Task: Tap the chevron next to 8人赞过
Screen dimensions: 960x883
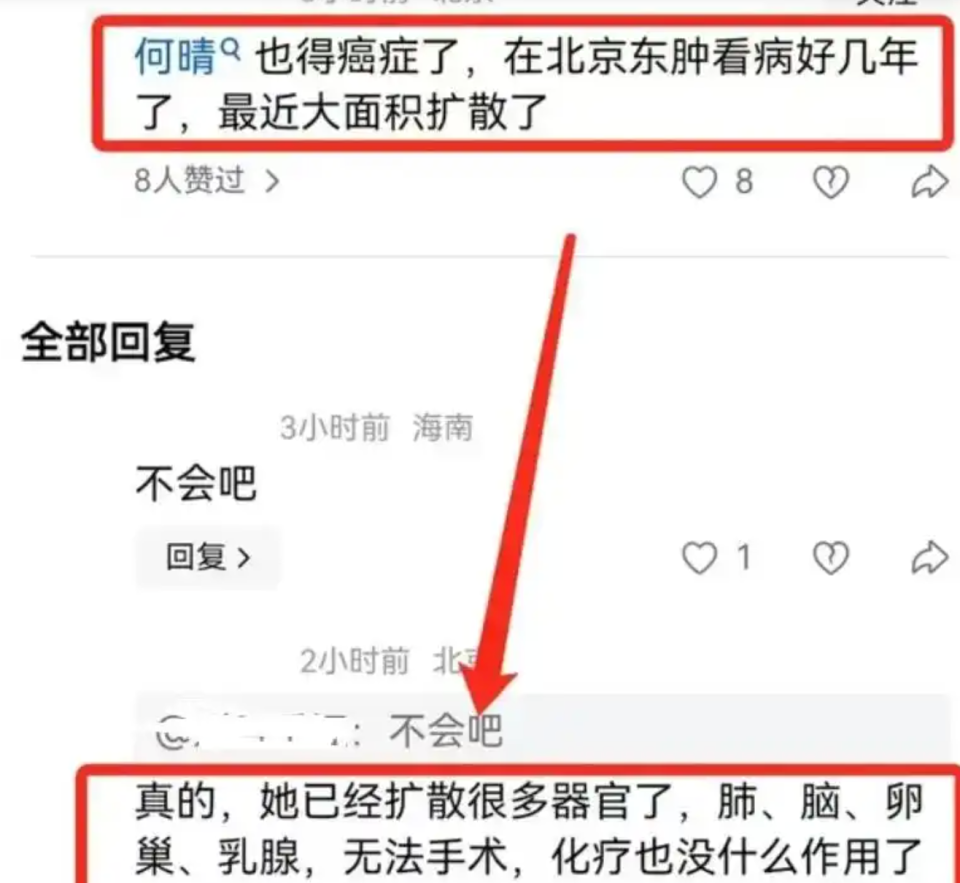Action: [x=272, y=181]
